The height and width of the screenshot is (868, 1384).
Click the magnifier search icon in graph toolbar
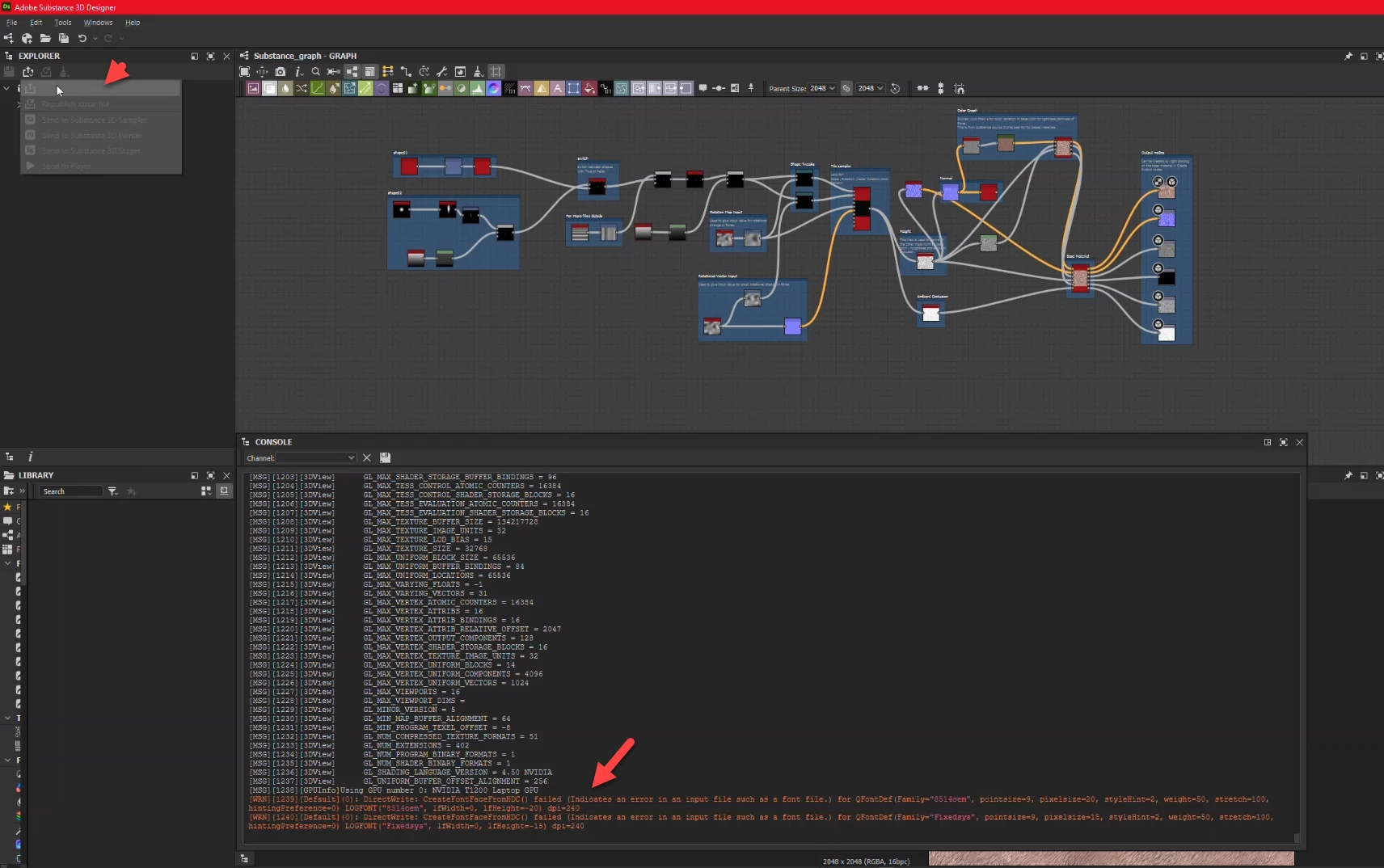(316, 72)
